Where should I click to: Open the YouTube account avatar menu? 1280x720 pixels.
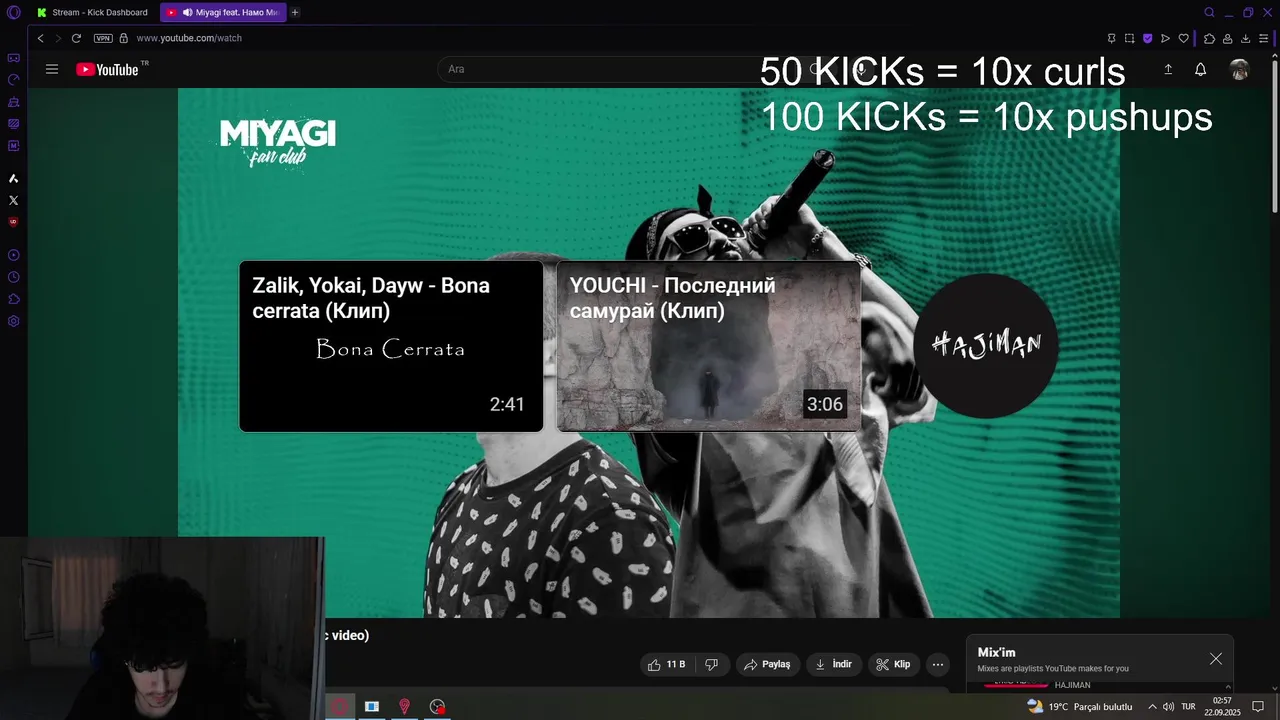coord(1239,69)
